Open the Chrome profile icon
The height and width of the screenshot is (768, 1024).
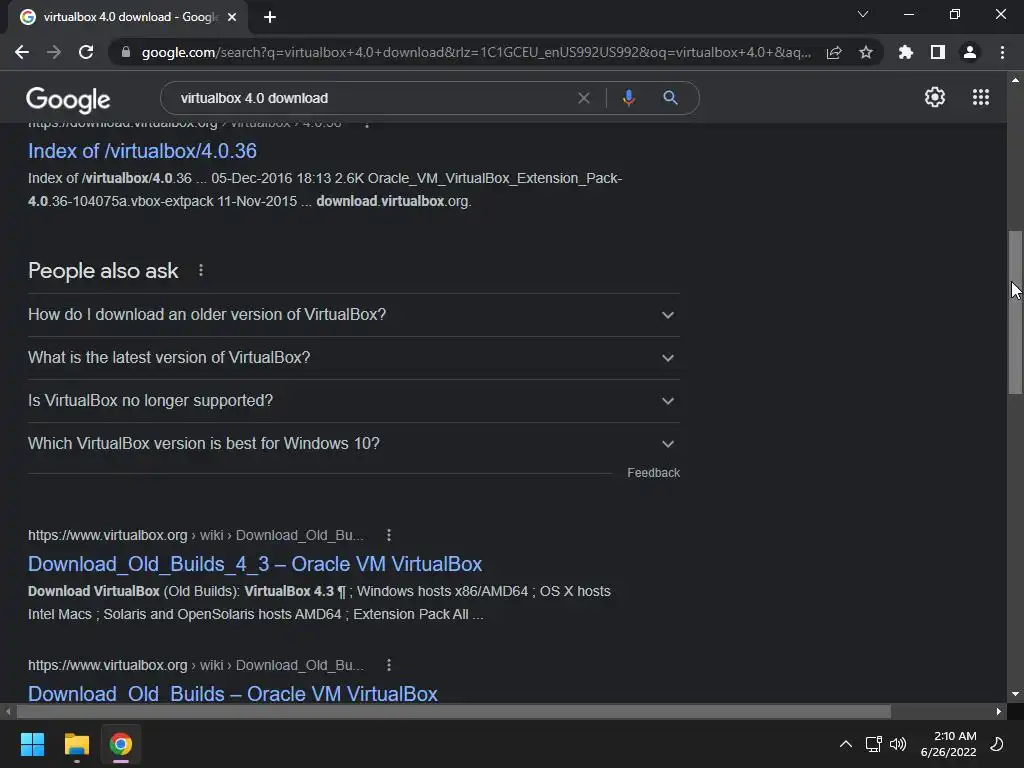pyautogui.click(x=970, y=52)
